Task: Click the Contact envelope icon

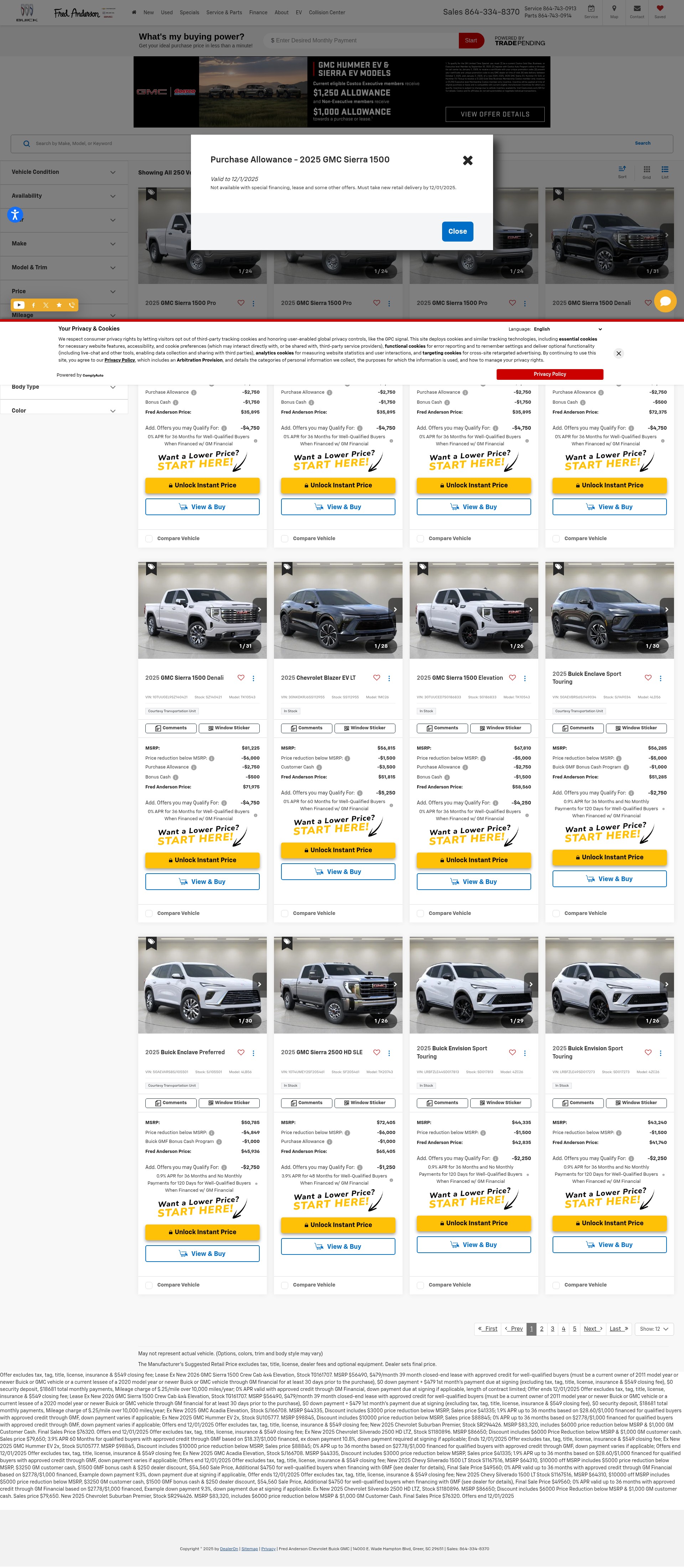Action: click(637, 11)
